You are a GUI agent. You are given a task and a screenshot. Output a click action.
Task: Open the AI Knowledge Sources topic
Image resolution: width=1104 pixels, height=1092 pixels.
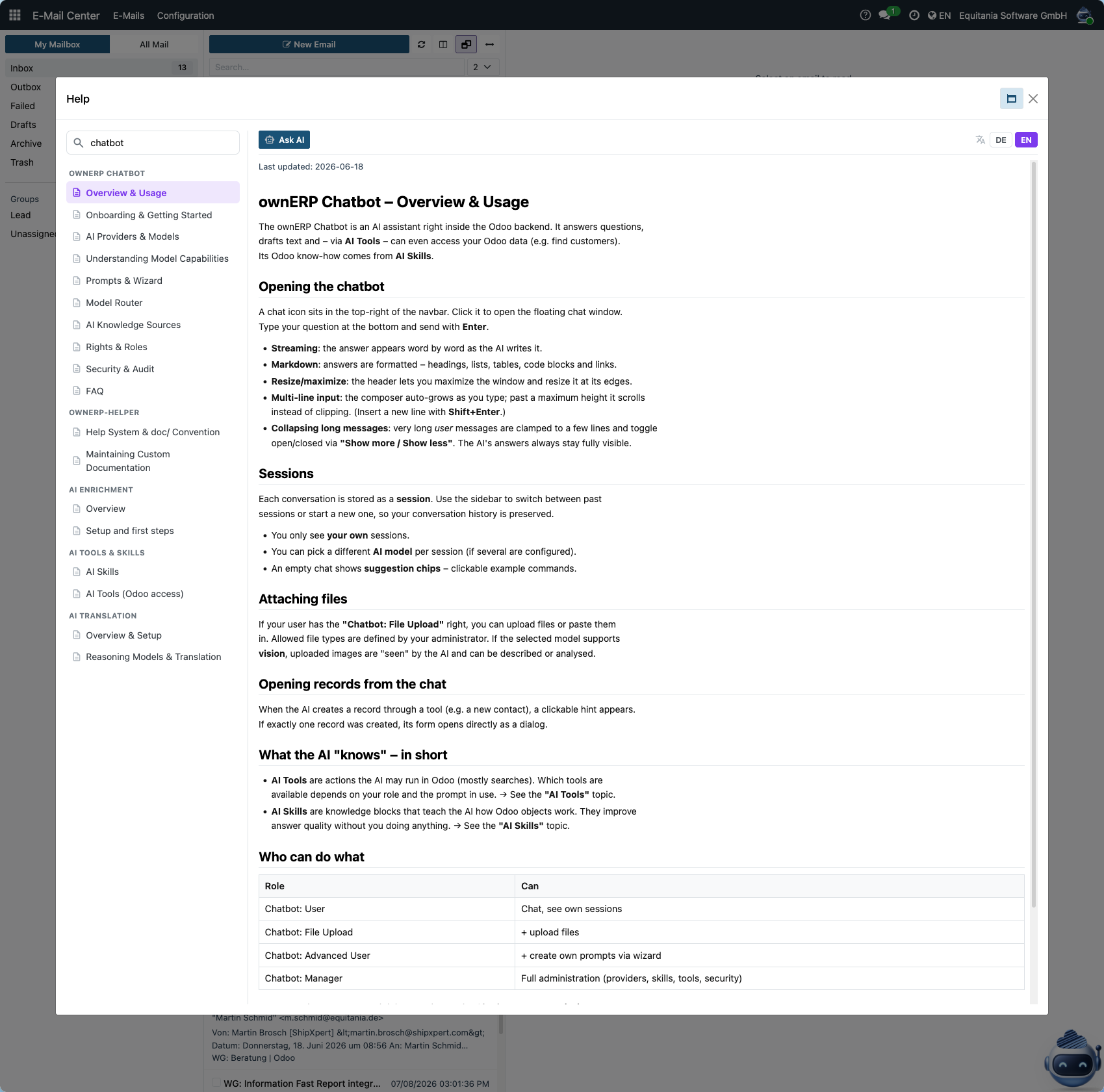tap(153, 325)
